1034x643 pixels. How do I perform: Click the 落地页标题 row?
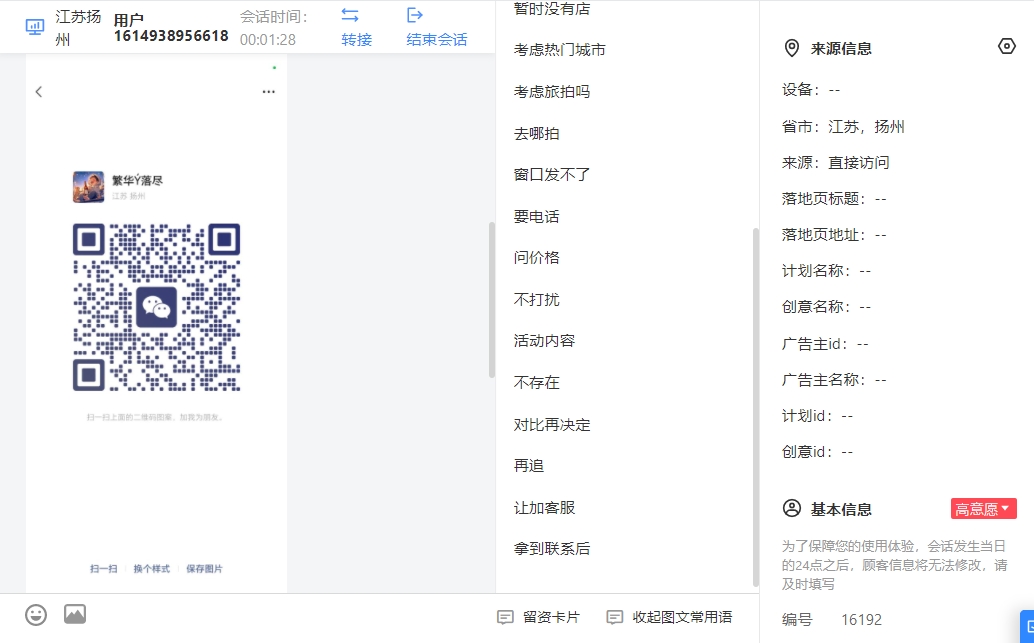coord(834,199)
